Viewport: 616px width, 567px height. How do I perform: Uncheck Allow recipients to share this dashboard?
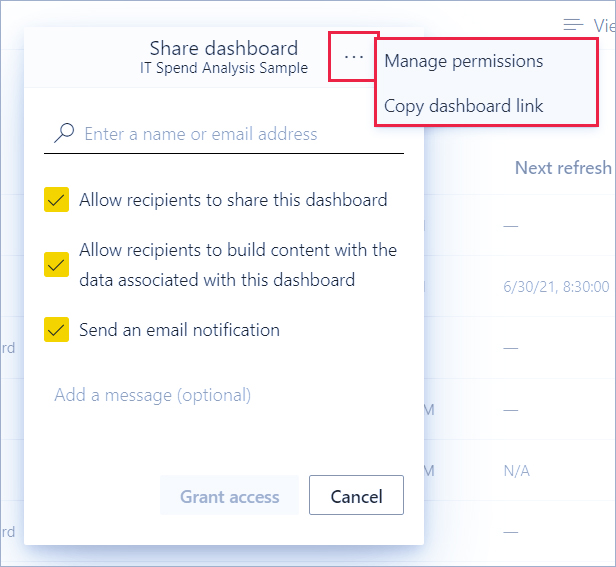[57, 200]
